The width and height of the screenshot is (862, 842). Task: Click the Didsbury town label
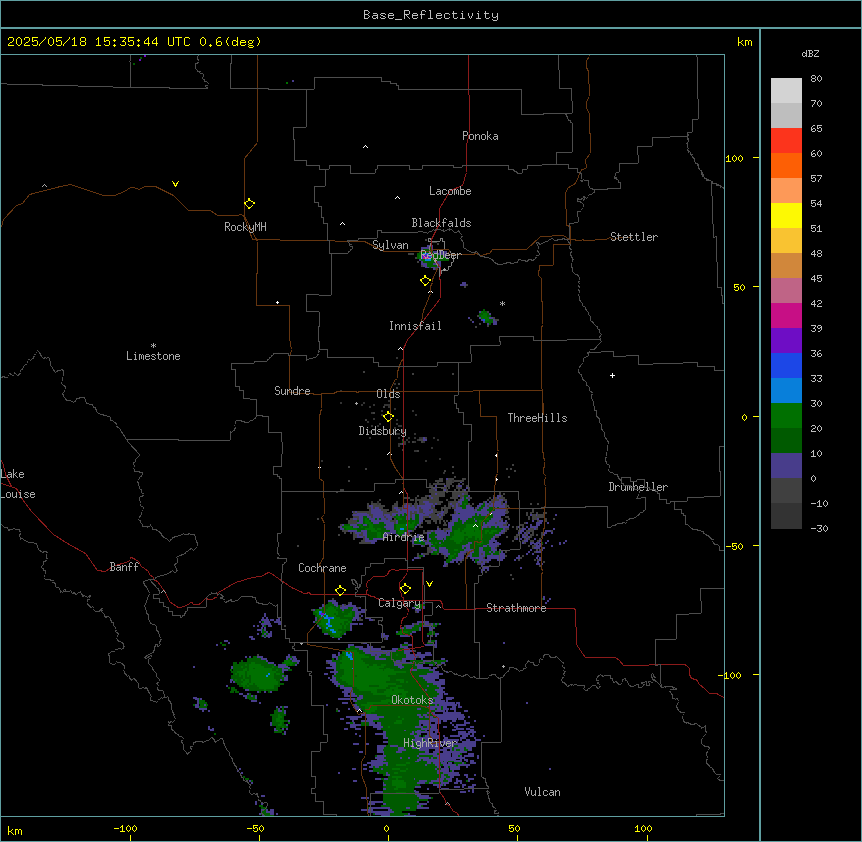click(x=382, y=431)
